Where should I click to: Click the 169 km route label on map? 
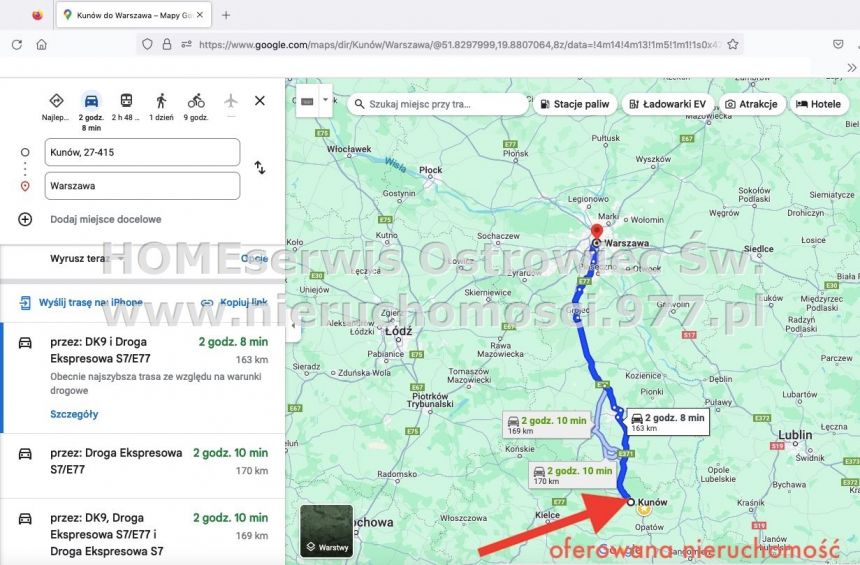(547, 425)
